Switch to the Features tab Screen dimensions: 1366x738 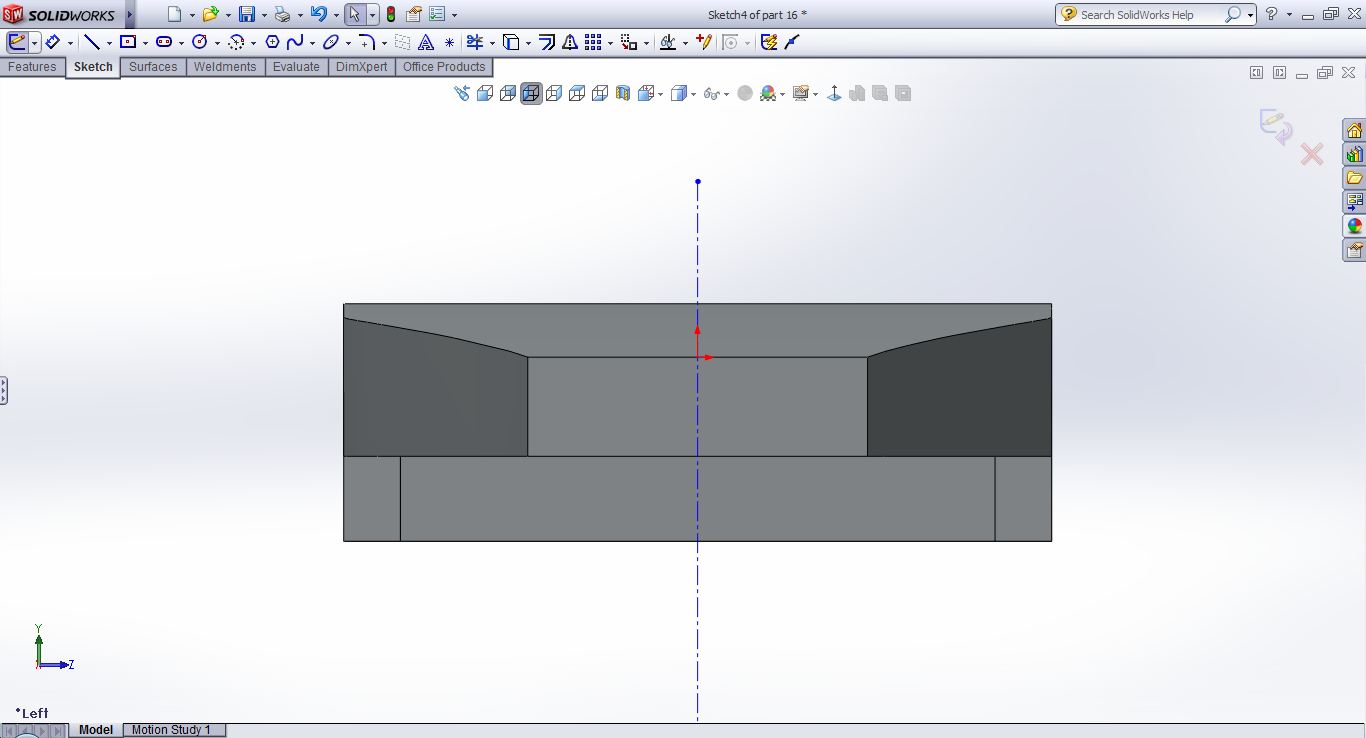click(32, 67)
